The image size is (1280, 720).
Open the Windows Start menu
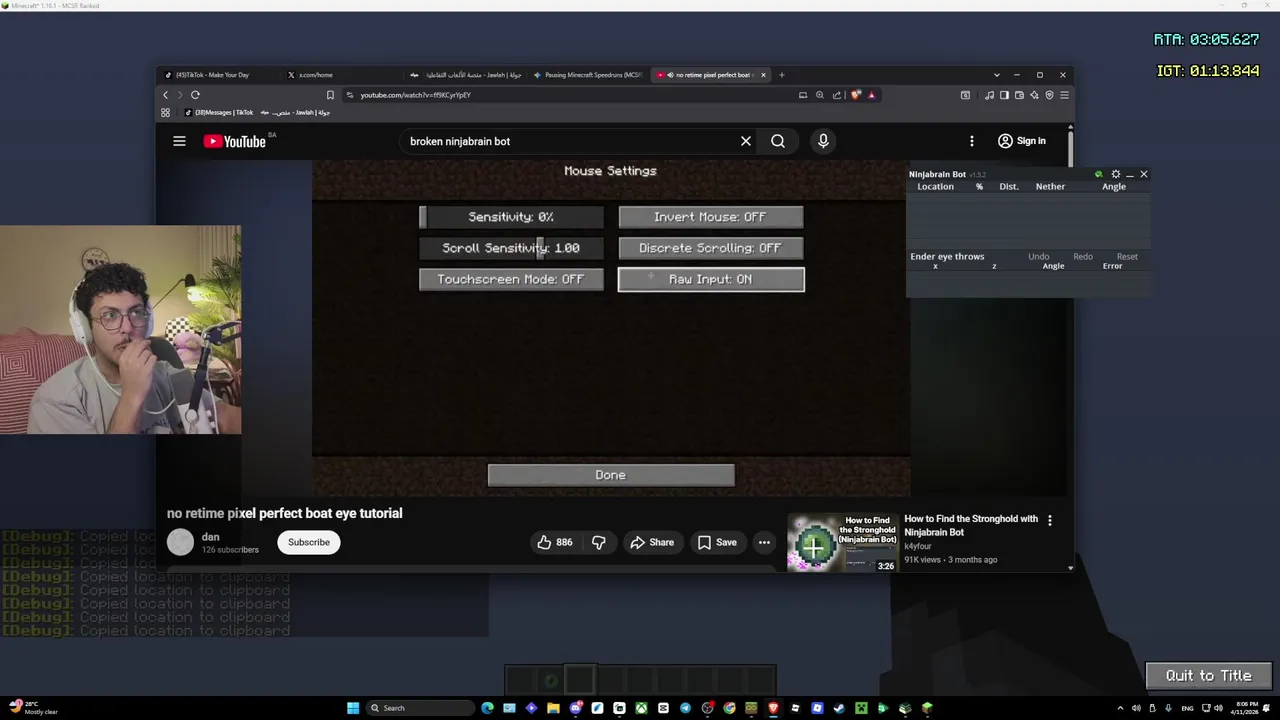pyautogui.click(x=353, y=708)
